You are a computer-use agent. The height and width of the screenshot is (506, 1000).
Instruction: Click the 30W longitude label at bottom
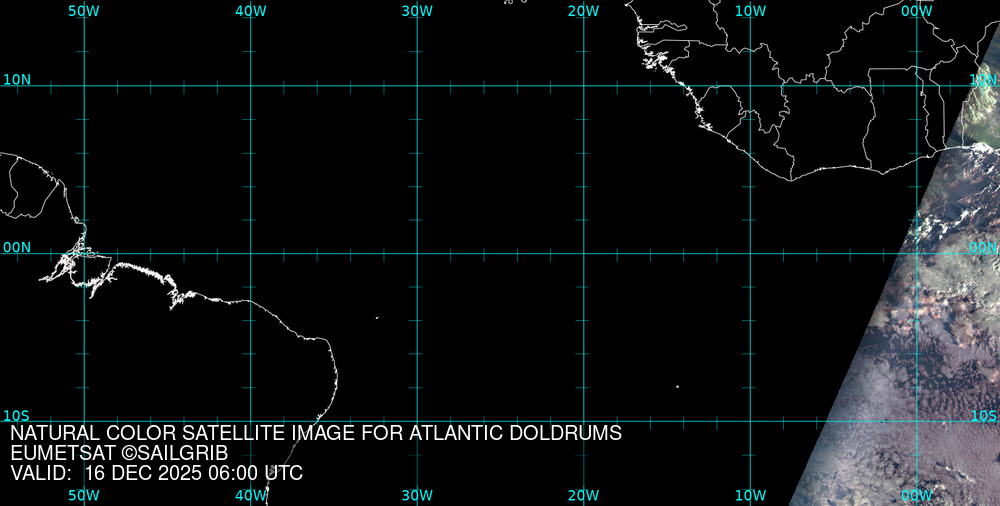pyautogui.click(x=417, y=495)
